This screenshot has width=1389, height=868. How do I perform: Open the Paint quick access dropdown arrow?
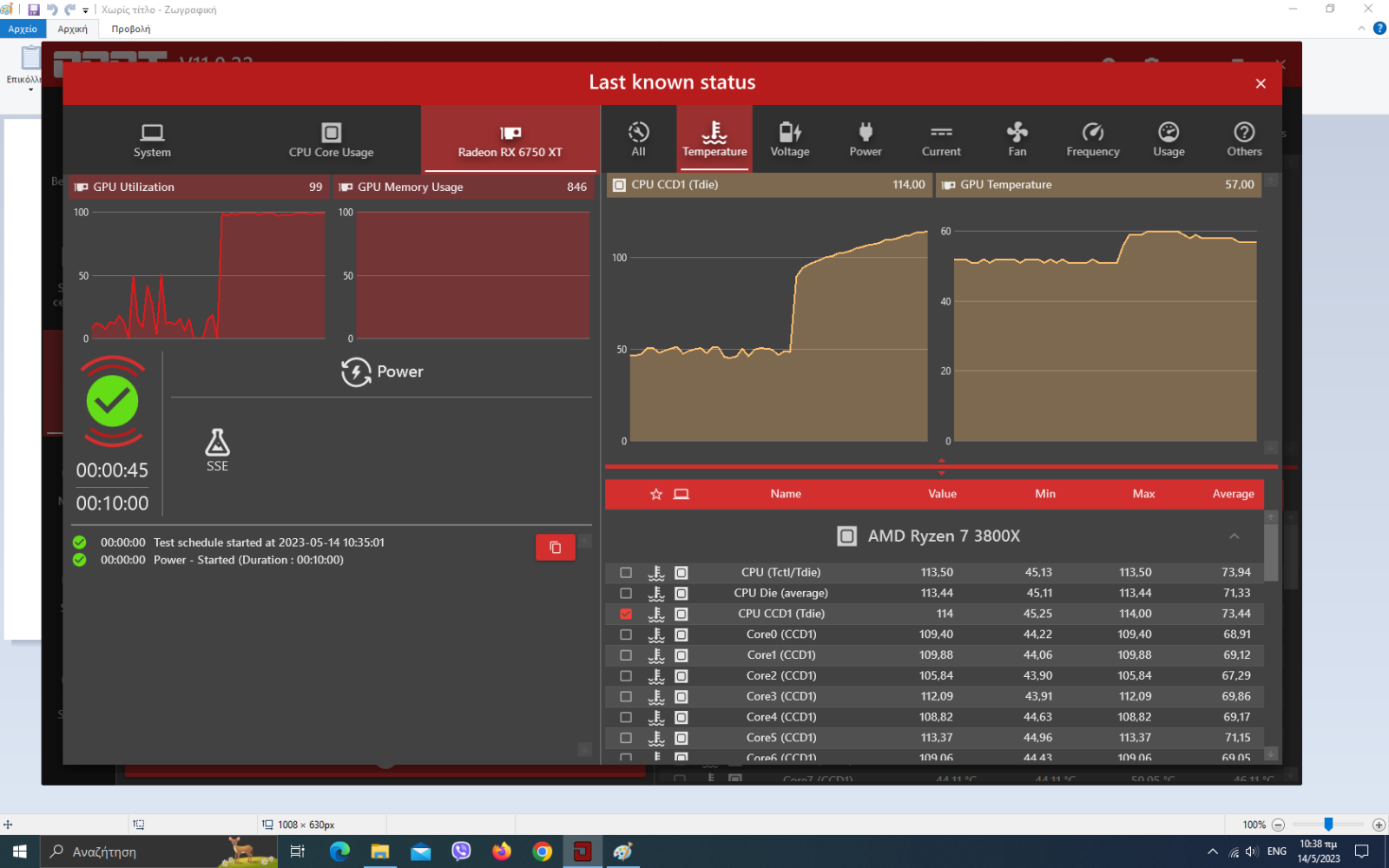tap(85, 10)
